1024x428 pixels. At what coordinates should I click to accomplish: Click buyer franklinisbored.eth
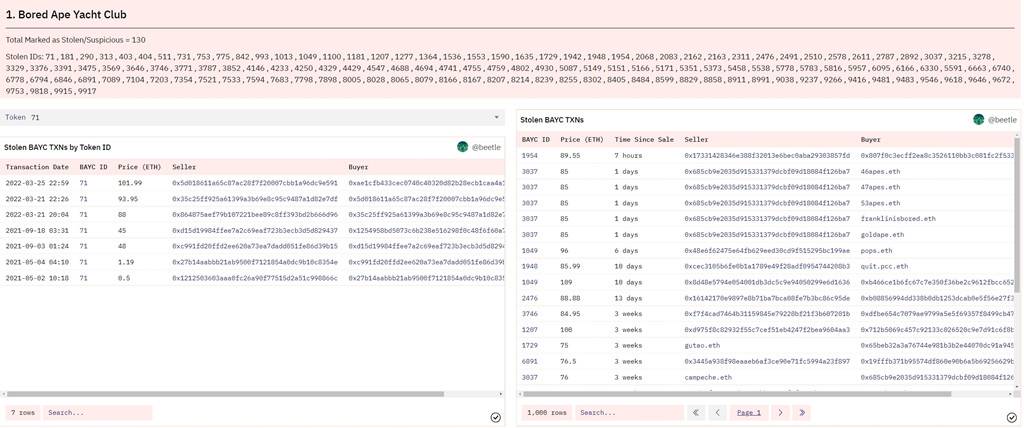click(x=898, y=219)
